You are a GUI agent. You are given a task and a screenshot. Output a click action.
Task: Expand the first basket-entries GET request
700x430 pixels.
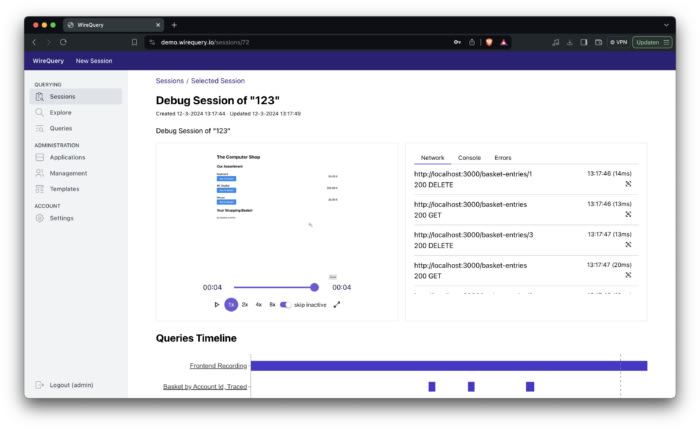(x=628, y=215)
